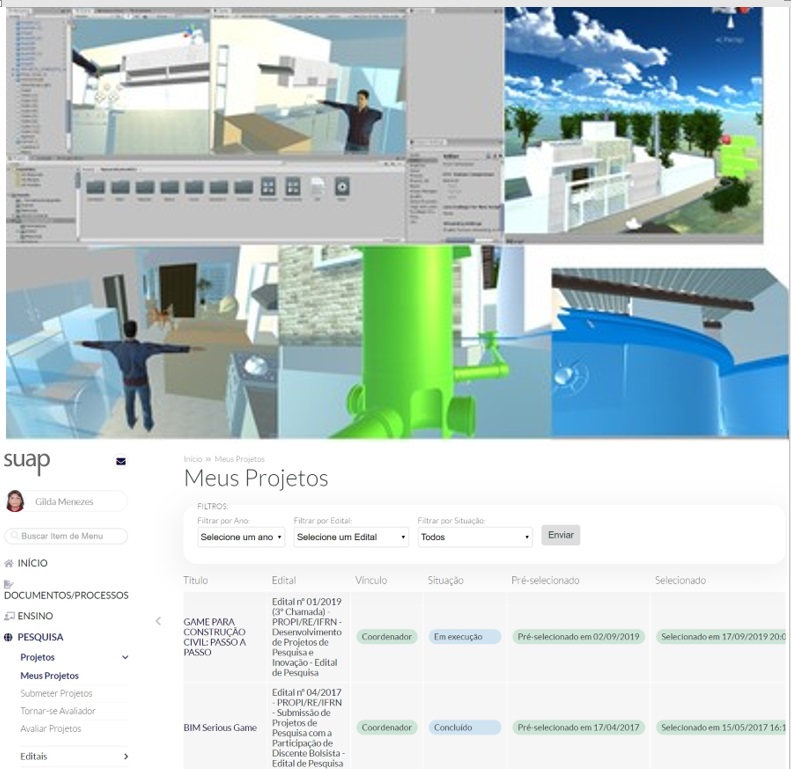This screenshot has height=769, width=791.
Task: Select Submeter Projetos in the sidebar
Action: click(56, 693)
